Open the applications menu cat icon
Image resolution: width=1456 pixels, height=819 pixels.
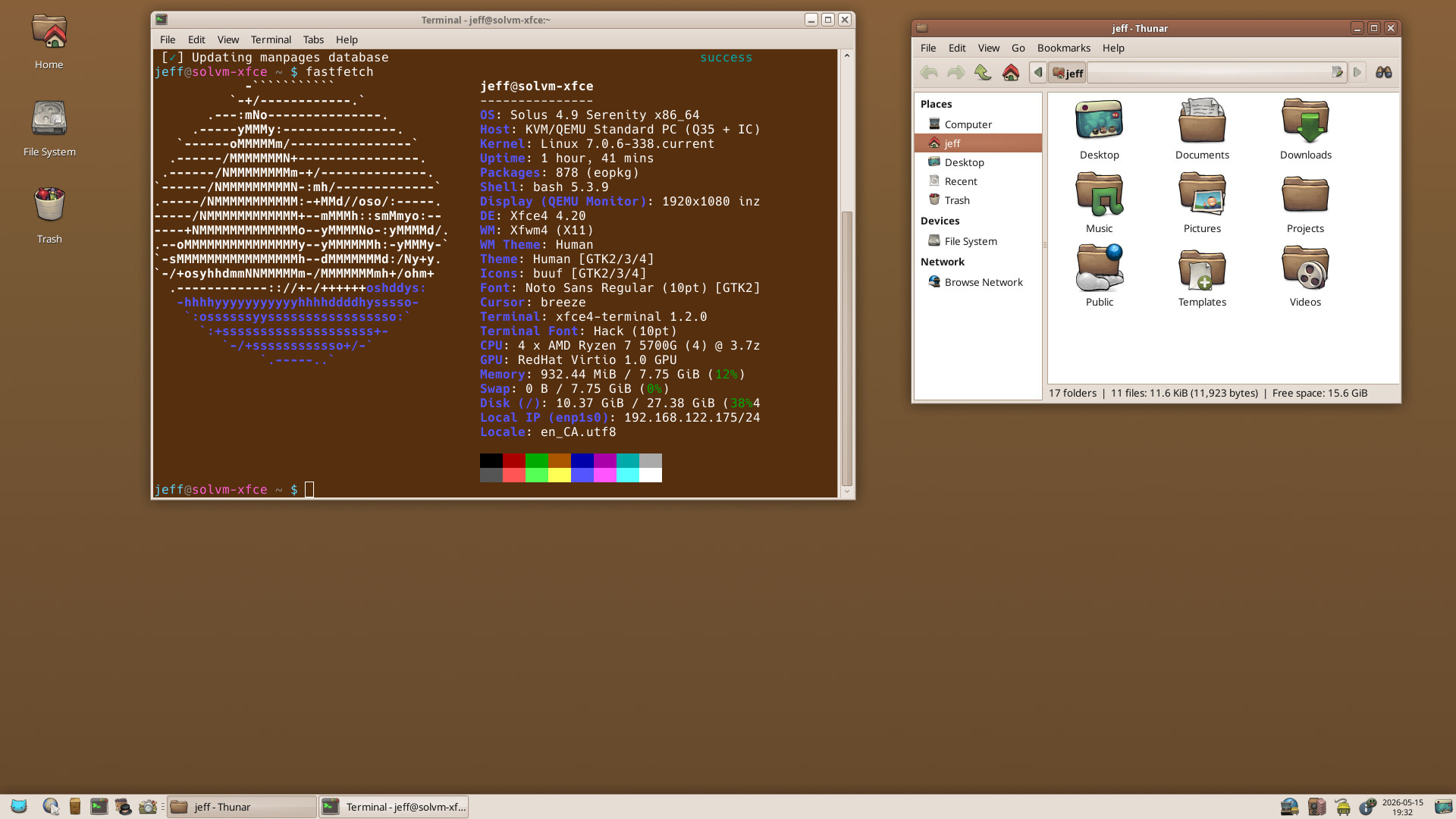tap(19, 806)
